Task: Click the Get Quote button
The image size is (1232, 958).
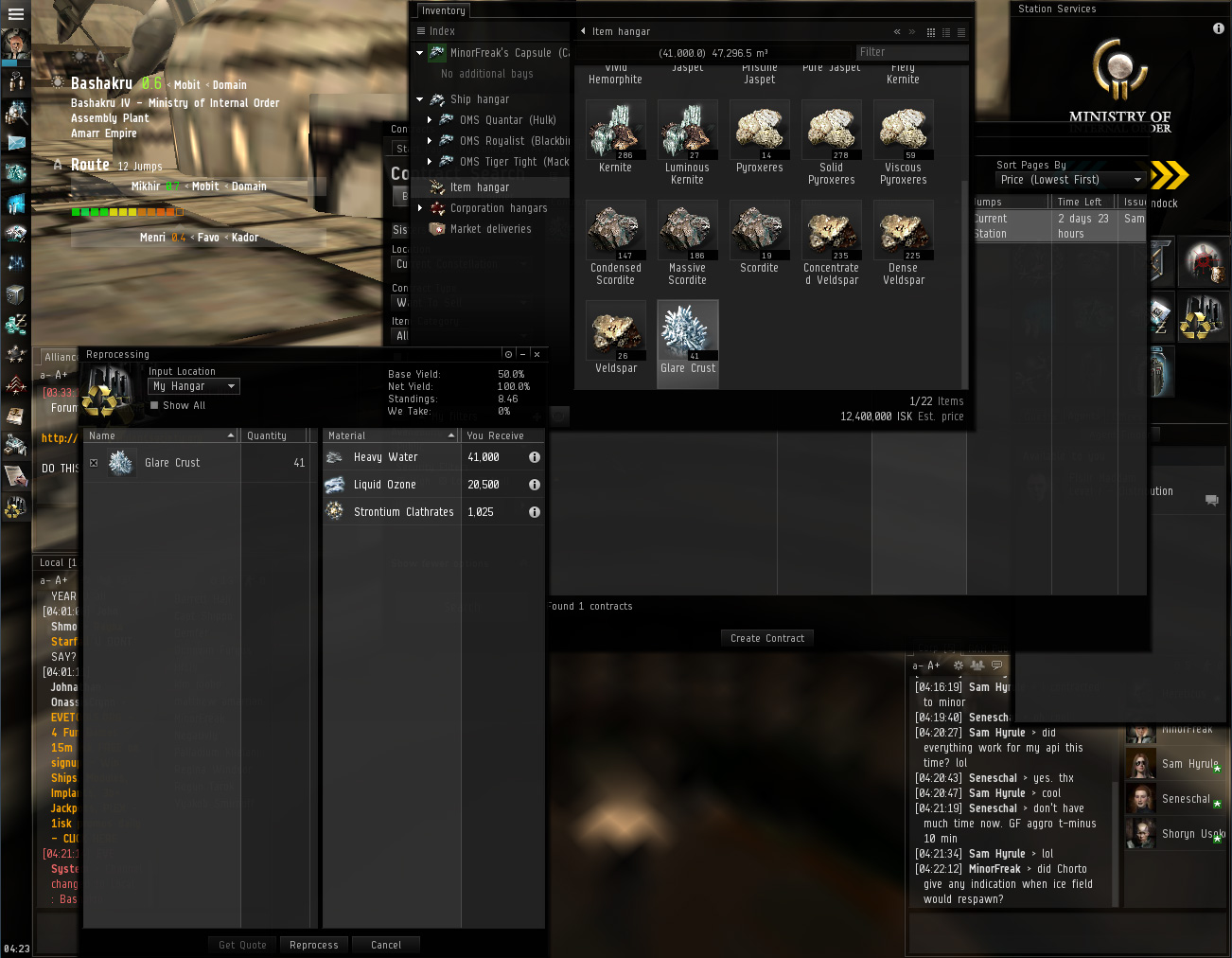Action: coord(242,945)
